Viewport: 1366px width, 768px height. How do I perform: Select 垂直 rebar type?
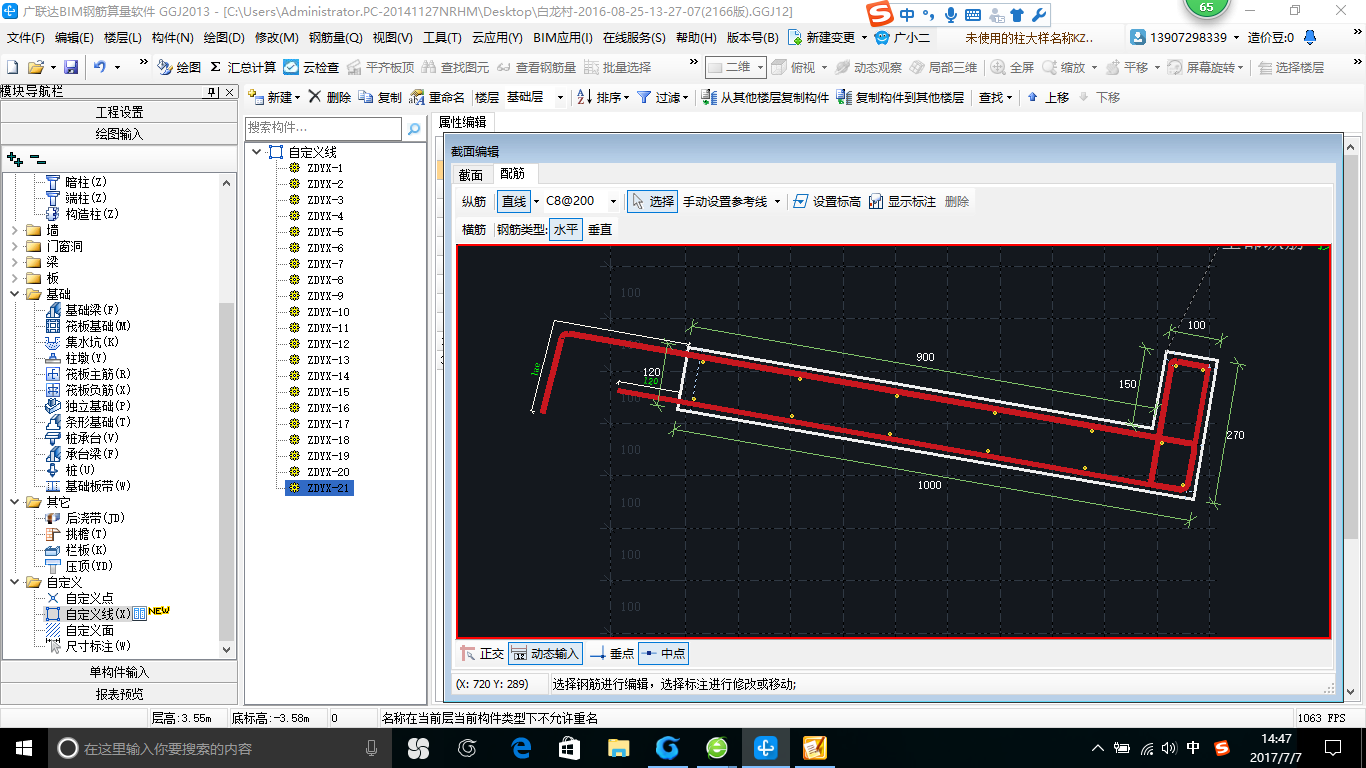pos(600,229)
